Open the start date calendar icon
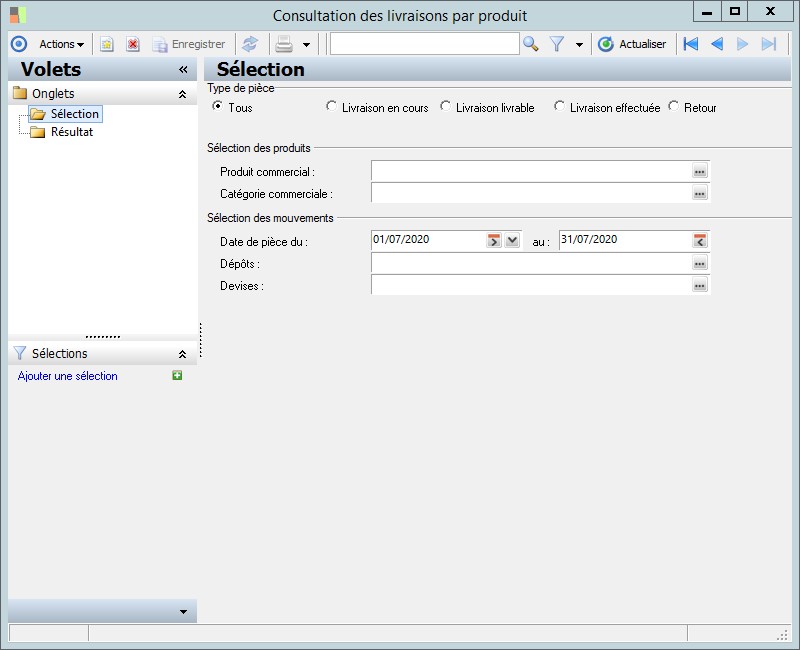 pos(493,240)
